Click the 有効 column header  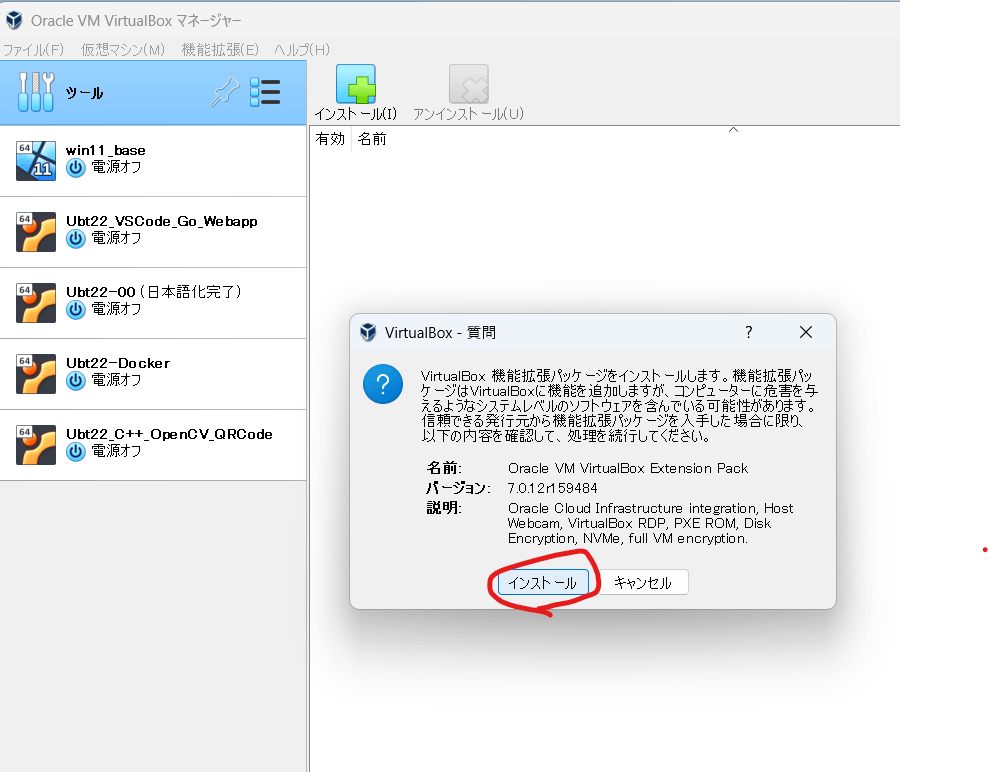331,138
